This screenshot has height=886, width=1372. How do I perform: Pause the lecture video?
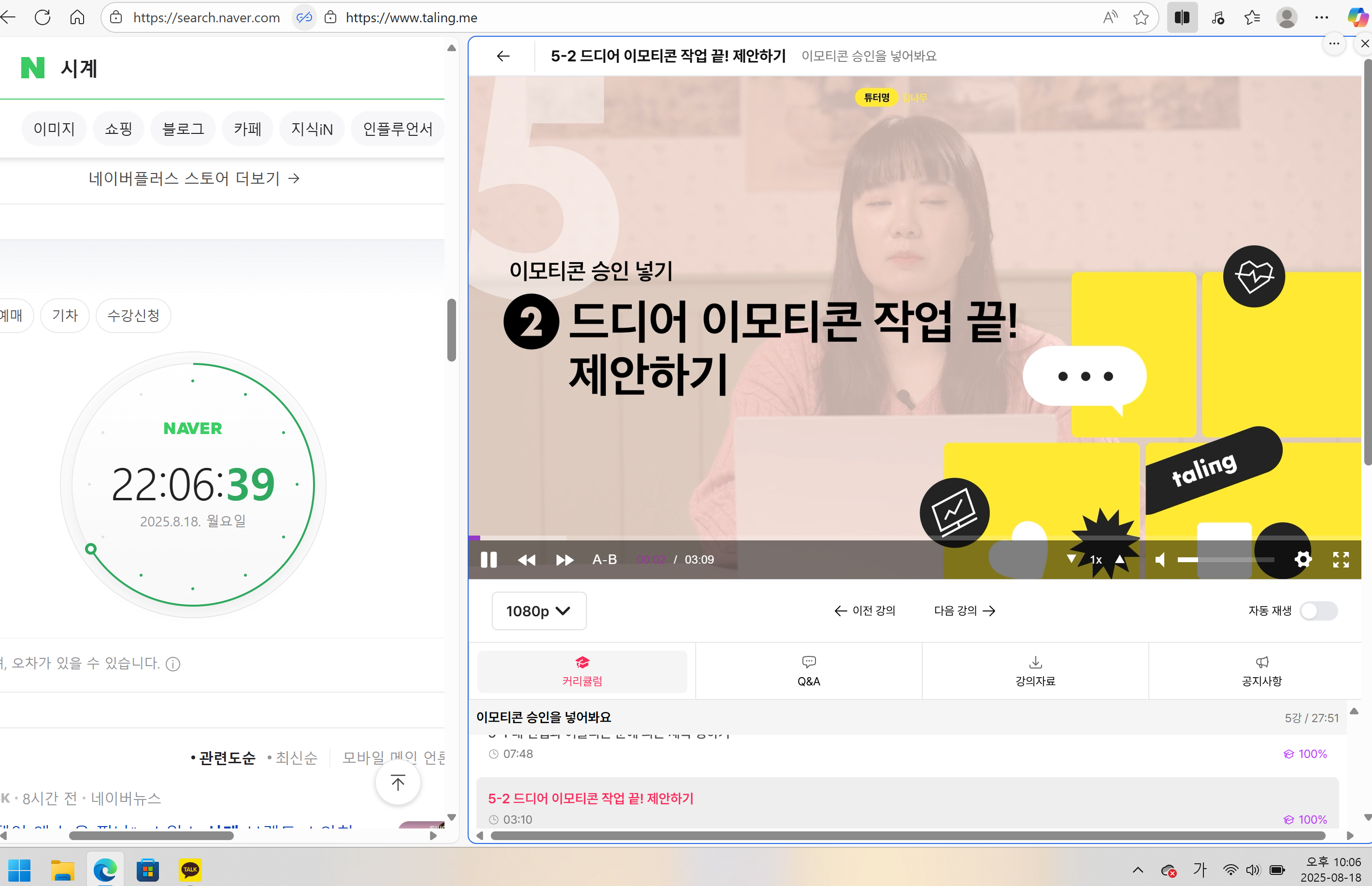click(488, 559)
